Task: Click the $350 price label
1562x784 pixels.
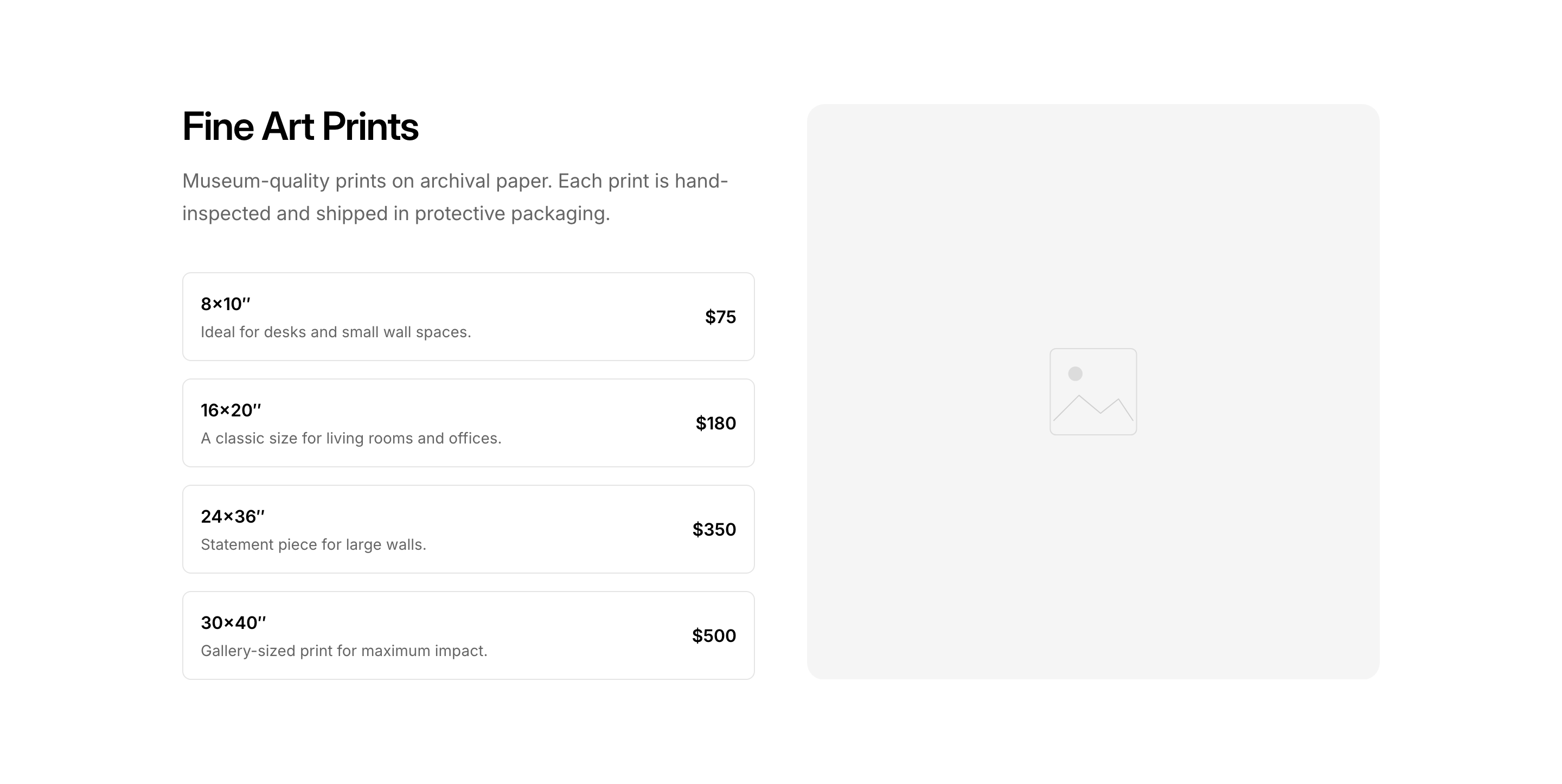Action: coord(714,529)
